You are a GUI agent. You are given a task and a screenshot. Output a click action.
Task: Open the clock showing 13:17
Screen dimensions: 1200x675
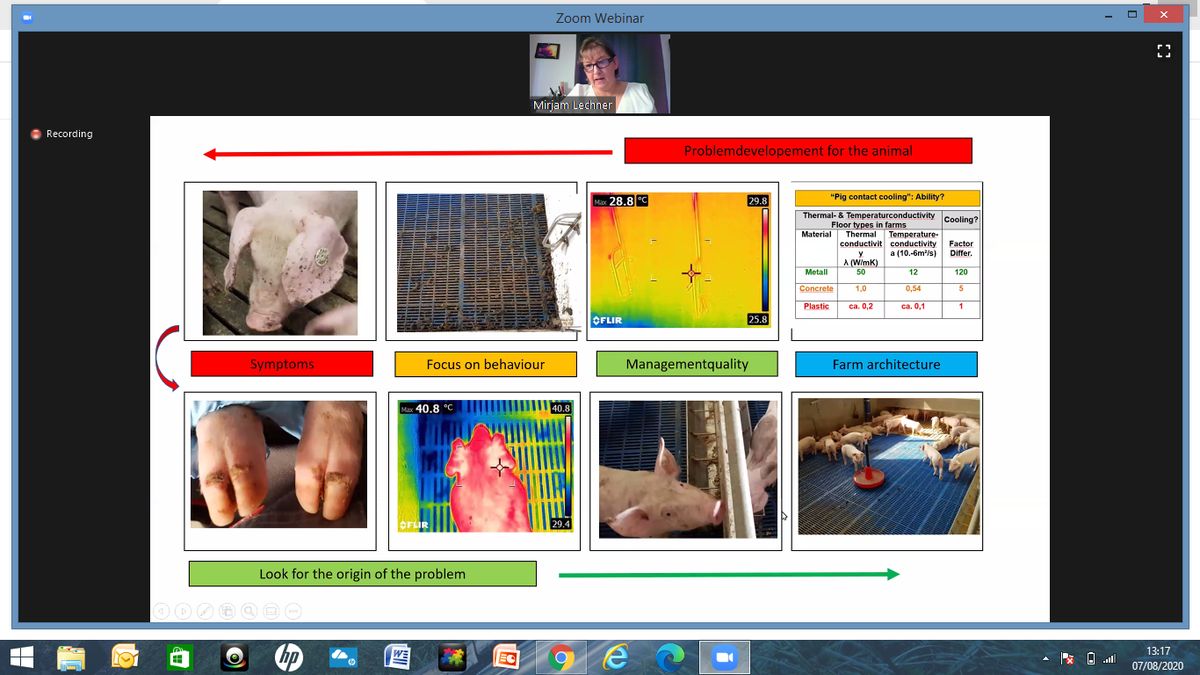pyautogui.click(x=1158, y=658)
